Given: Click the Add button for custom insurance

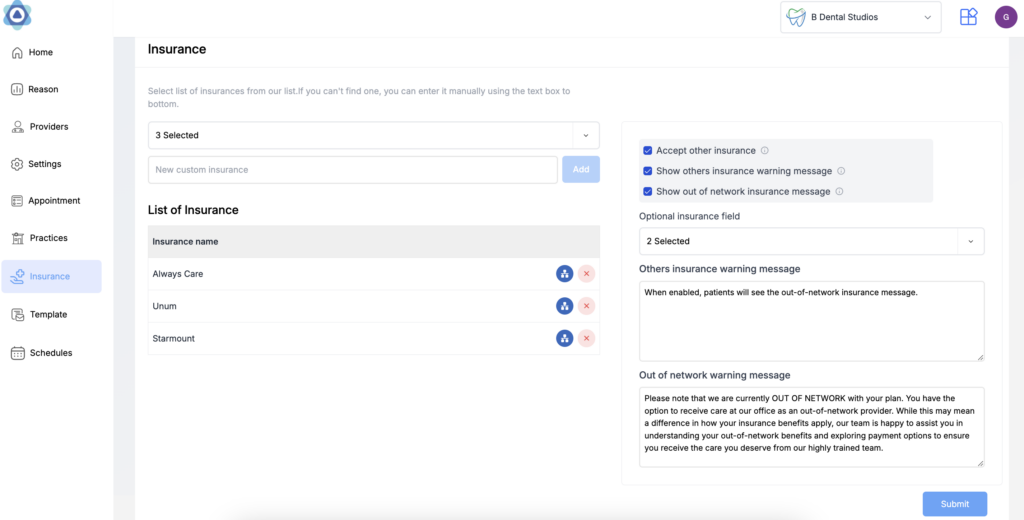Looking at the screenshot, I should point(580,170).
